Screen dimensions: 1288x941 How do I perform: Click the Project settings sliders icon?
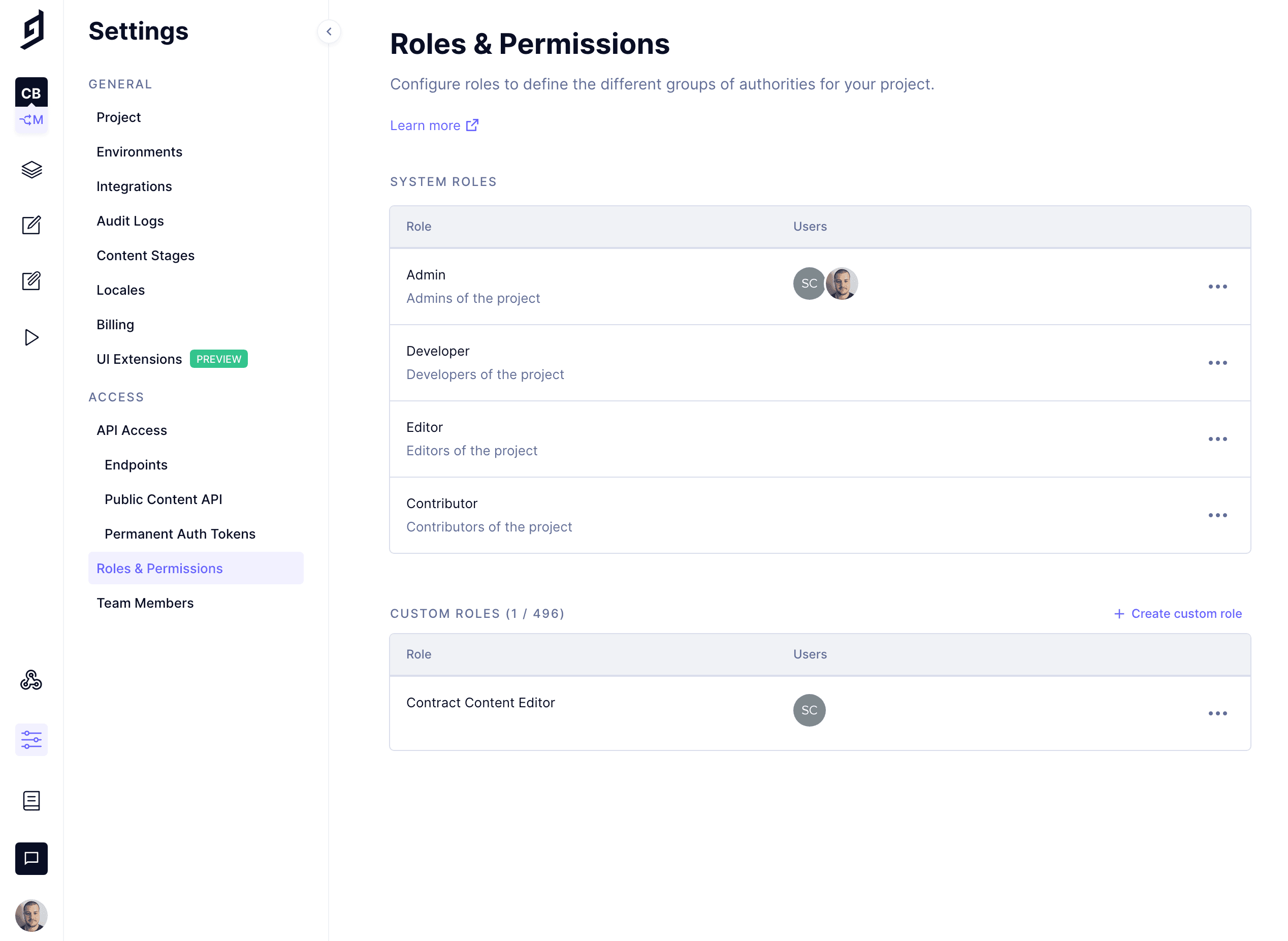(x=31, y=740)
